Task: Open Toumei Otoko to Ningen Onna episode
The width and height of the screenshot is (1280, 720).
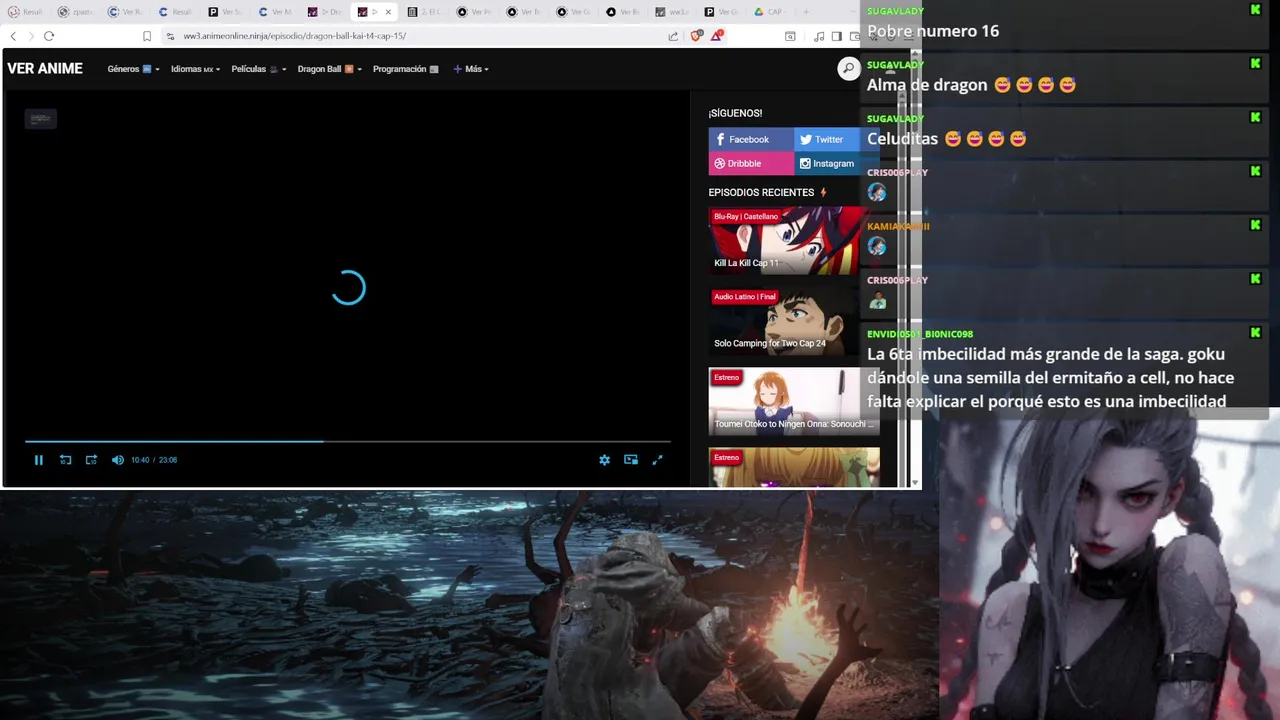Action: tap(794, 401)
